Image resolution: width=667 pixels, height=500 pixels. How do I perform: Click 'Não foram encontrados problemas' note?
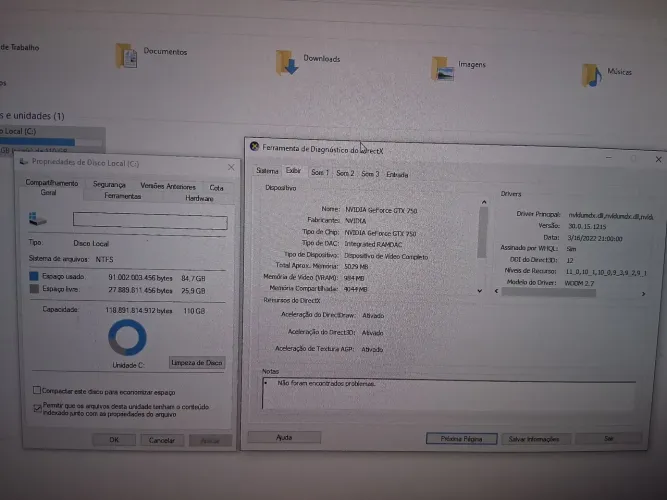(326, 383)
